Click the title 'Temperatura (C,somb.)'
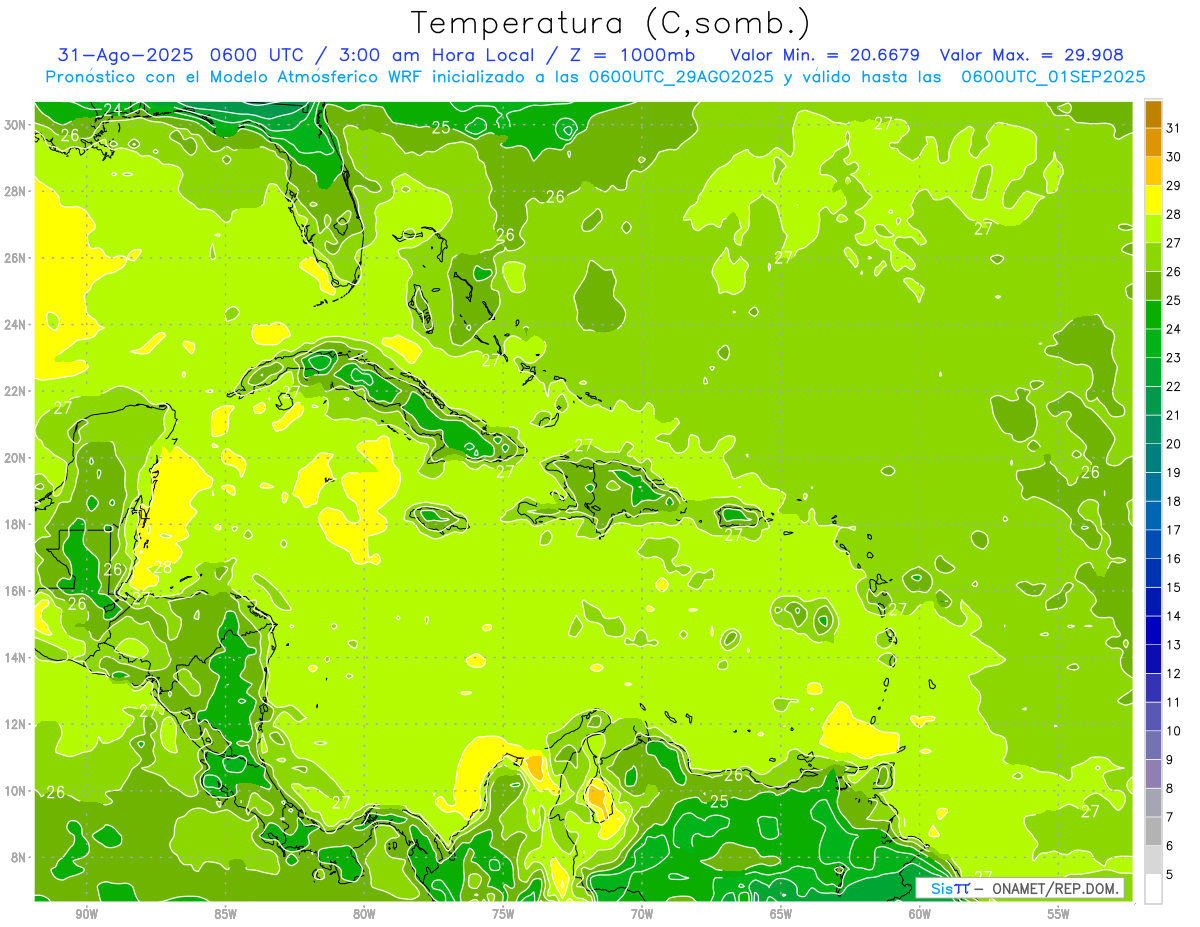1200x927 pixels. tap(611, 23)
